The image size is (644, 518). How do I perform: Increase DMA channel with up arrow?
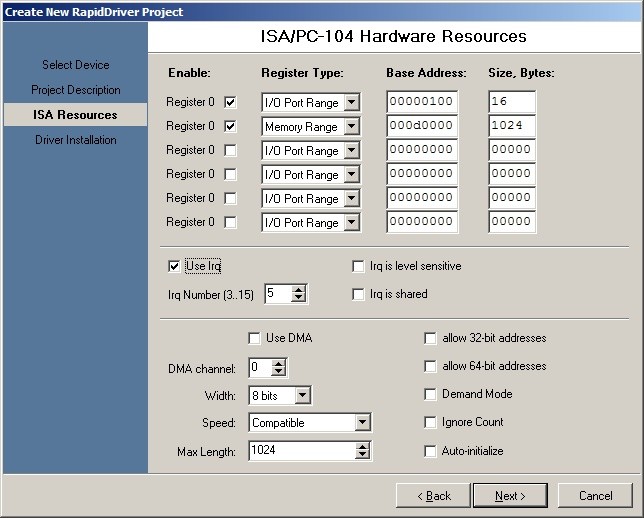(278, 363)
